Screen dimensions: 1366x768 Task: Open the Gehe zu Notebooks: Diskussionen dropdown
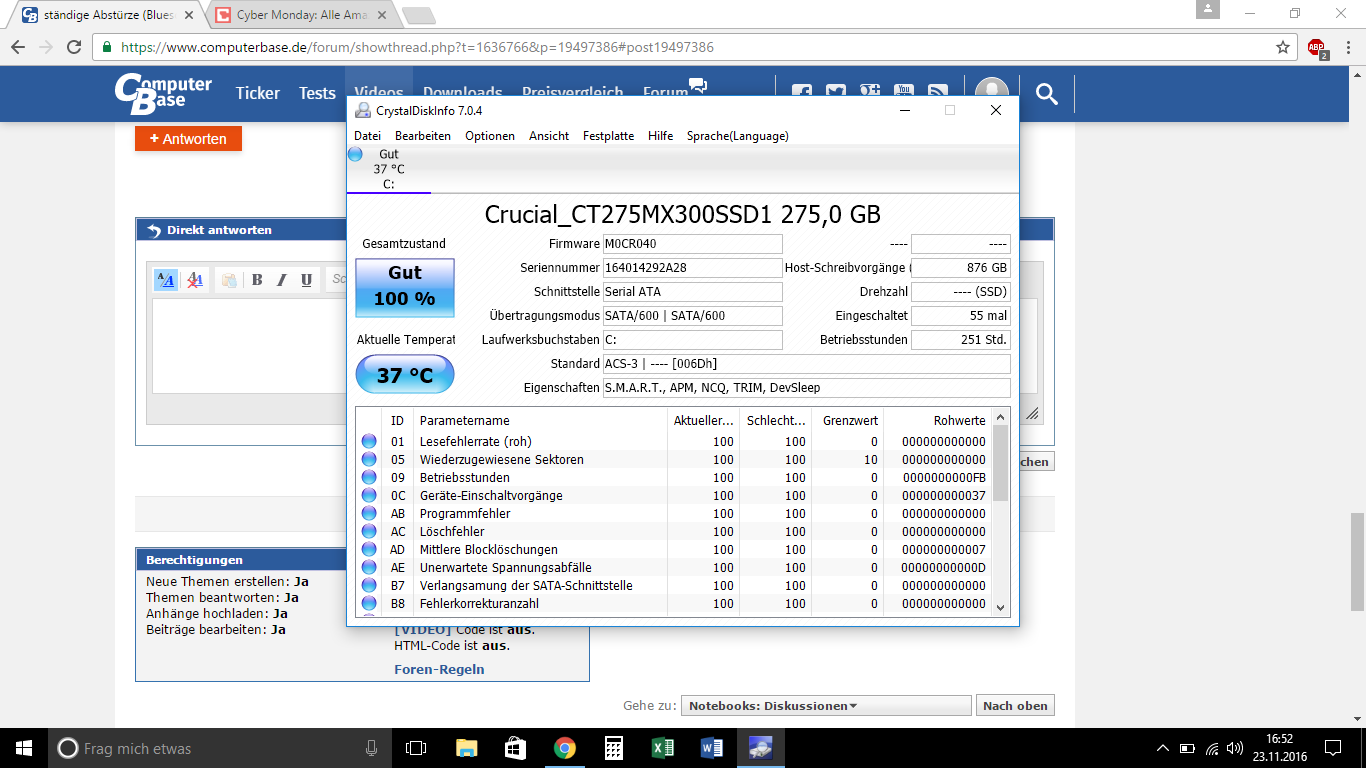(x=826, y=705)
